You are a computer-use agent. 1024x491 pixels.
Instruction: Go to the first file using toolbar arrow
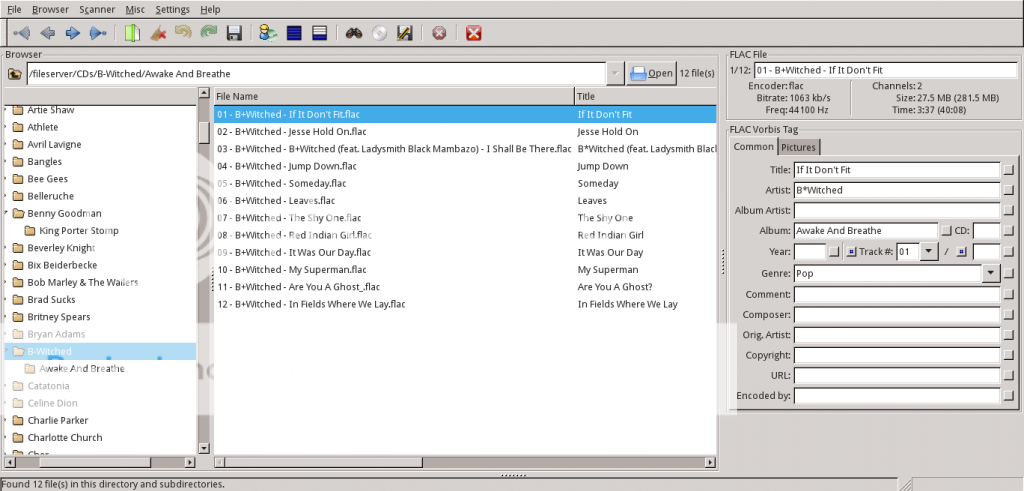pyautogui.click(x=21, y=33)
